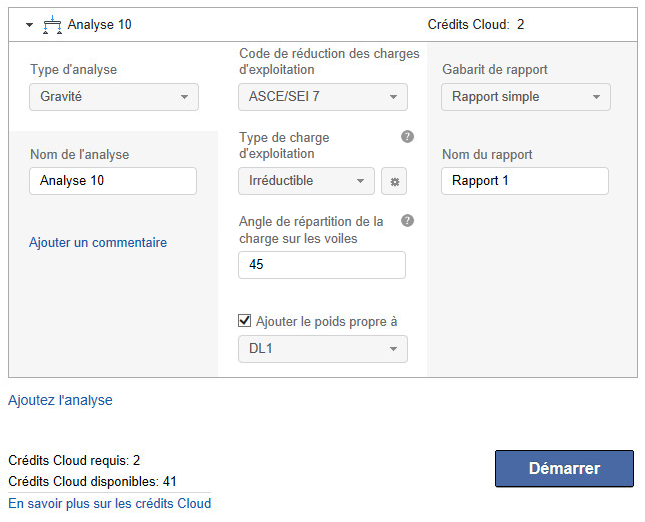
Task: Click the Crédits Cloud: 2 header label
Action: [476, 25]
